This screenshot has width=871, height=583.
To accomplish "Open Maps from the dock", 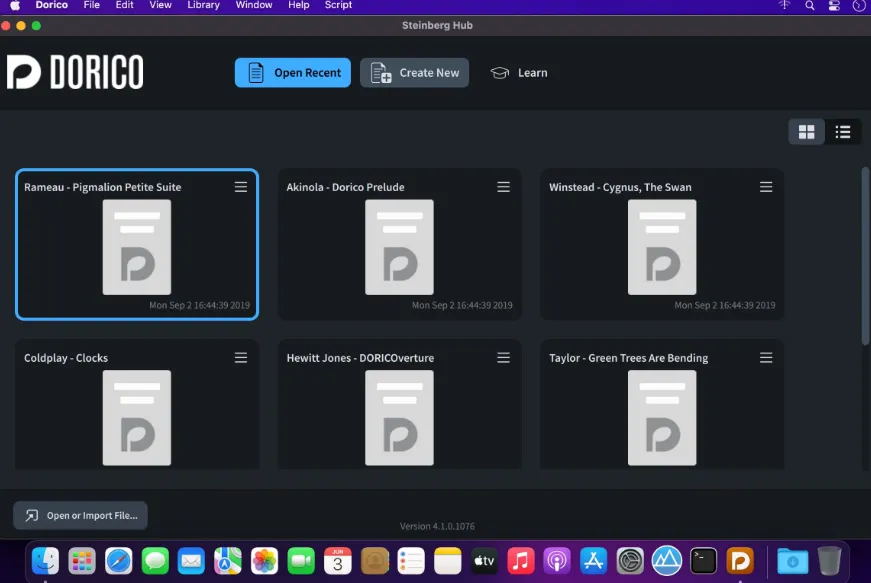I will [228, 561].
